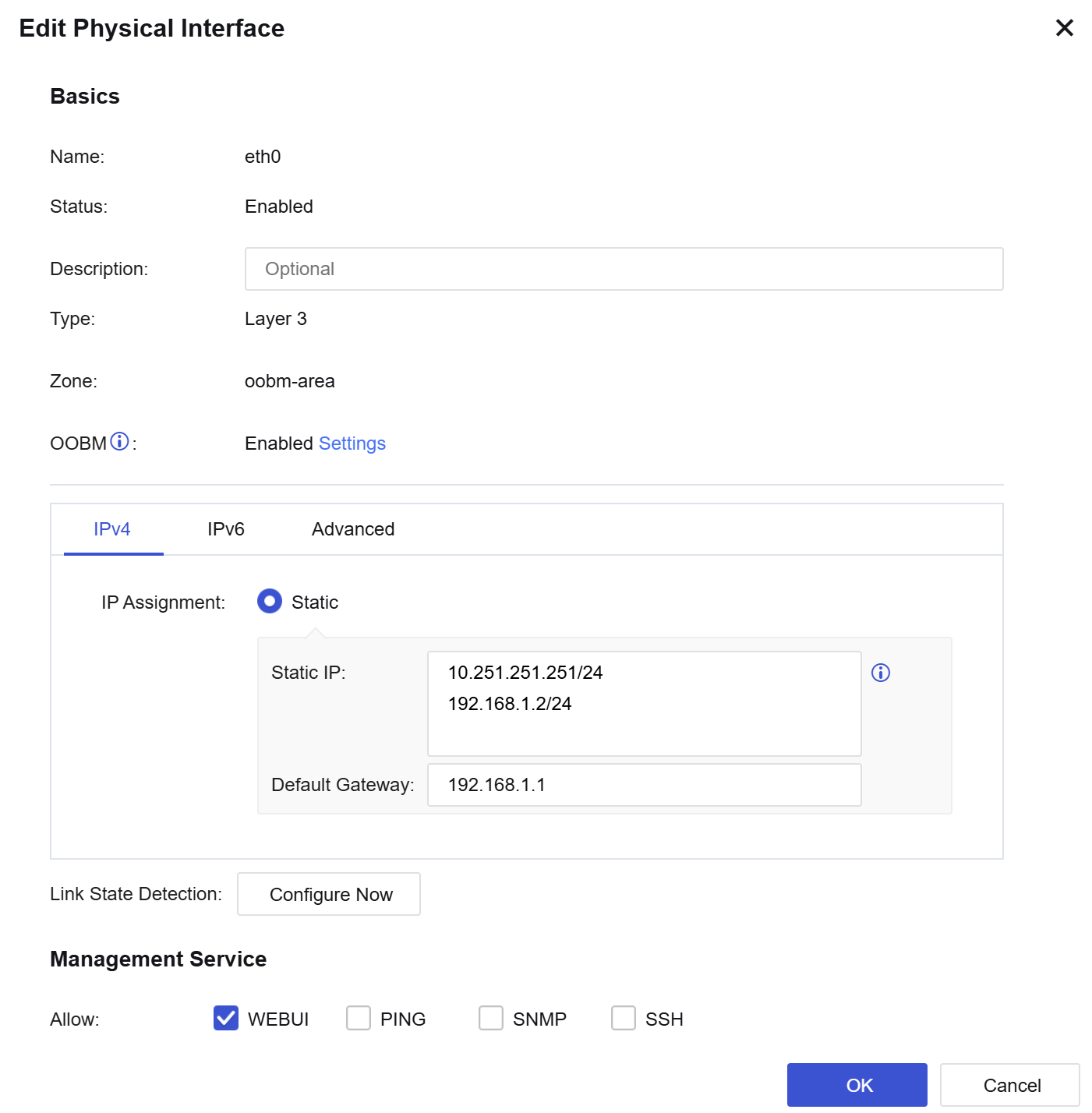This screenshot has height=1113, width=1092.
Task: Confirm with the OK button
Action: tap(857, 1085)
